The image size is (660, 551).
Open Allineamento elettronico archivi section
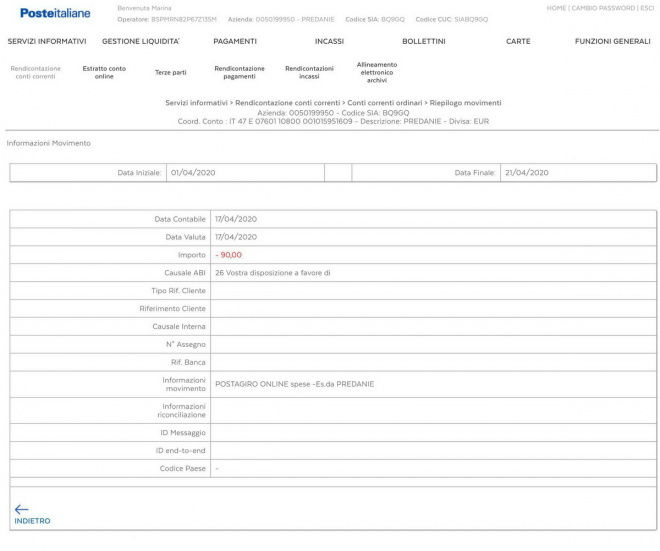pyautogui.click(x=376, y=72)
